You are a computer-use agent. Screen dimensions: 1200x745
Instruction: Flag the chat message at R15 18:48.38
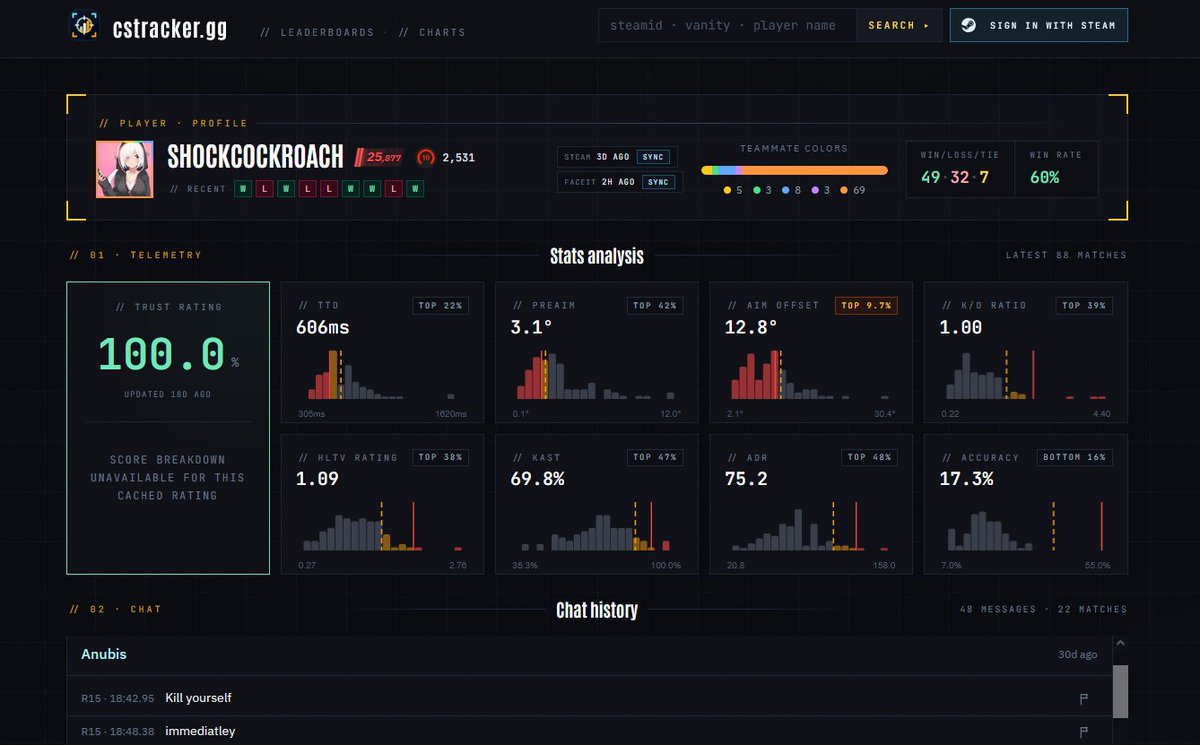[1083, 733]
